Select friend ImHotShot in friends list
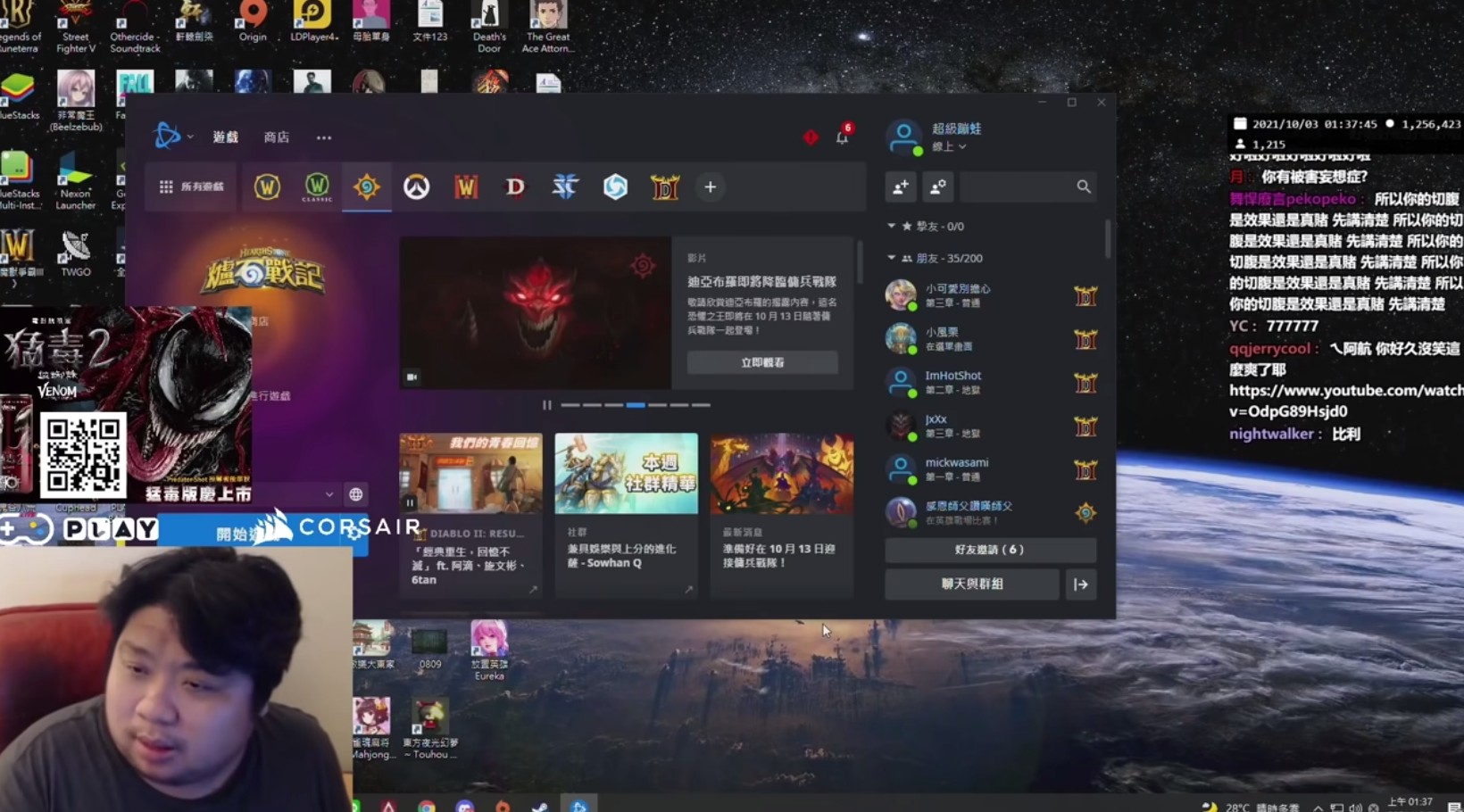 pyautogui.click(x=991, y=382)
